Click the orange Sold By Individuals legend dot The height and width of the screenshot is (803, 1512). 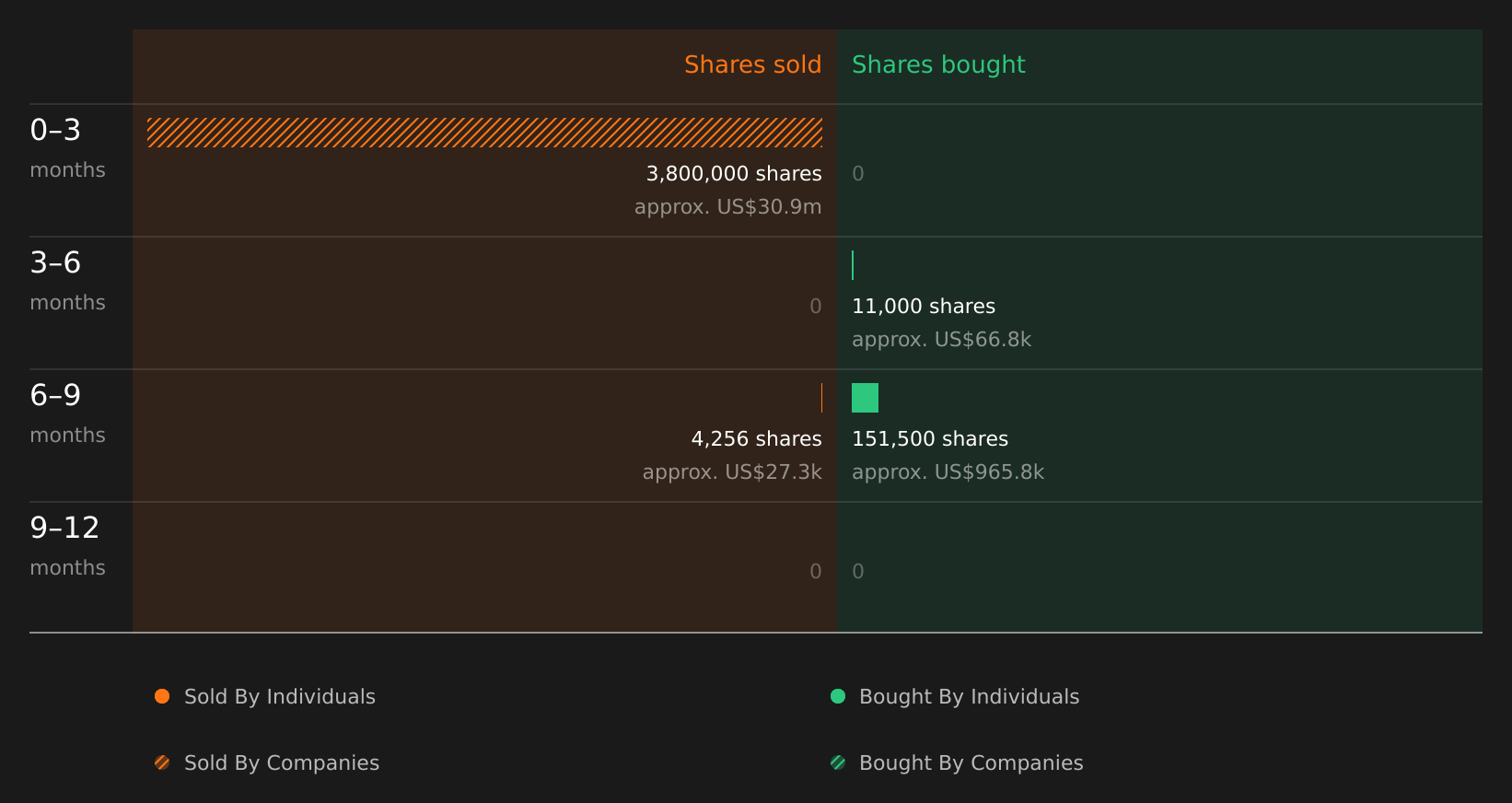[162, 696]
